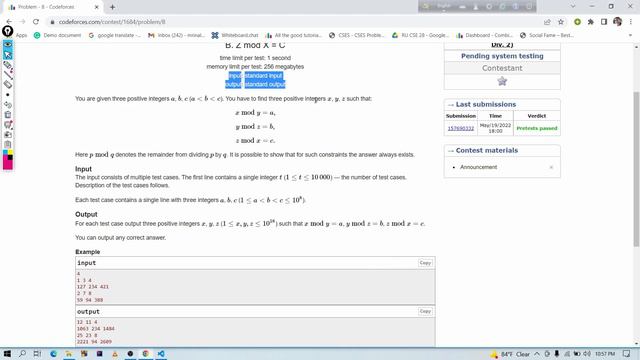Open submission 157690332 link
This screenshot has height=360, width=640.
pyautogui.click(x=460, y=128)
